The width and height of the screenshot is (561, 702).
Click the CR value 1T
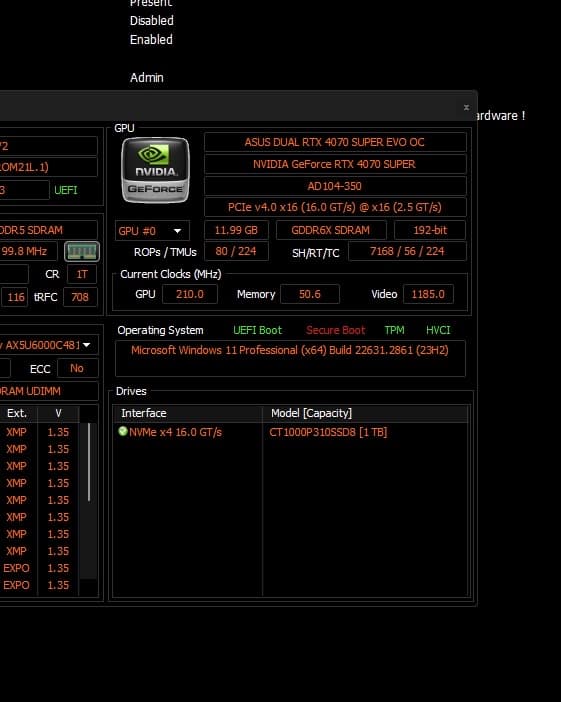click(82, 274)
